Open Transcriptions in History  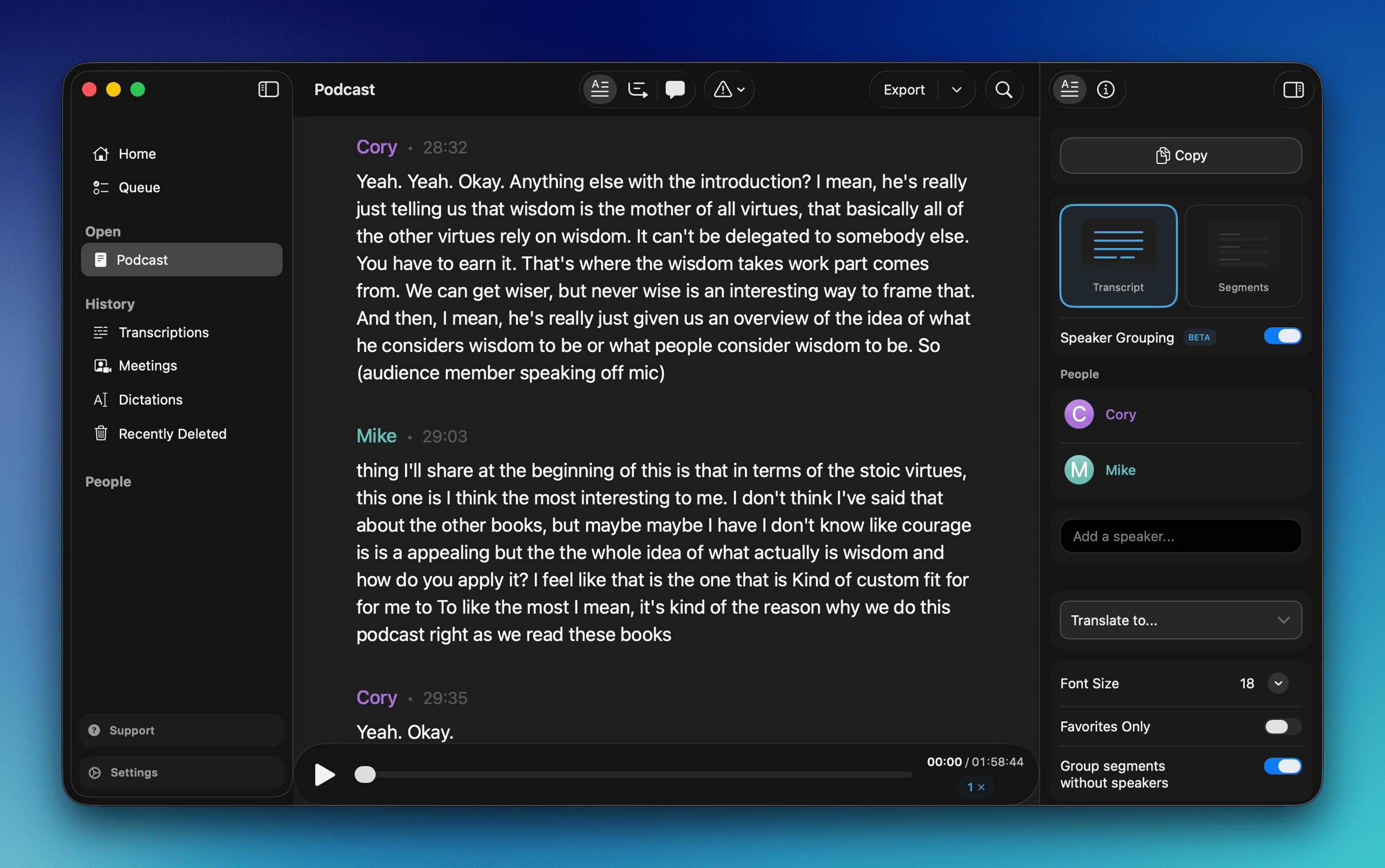[x=163, y=332]
